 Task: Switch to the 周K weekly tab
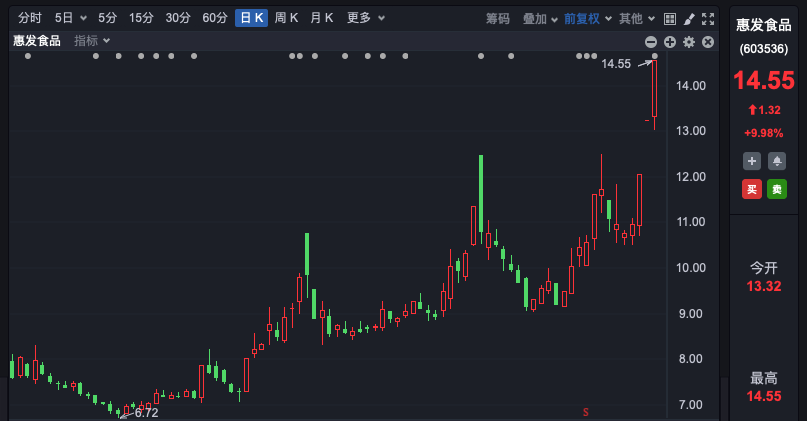287,18
